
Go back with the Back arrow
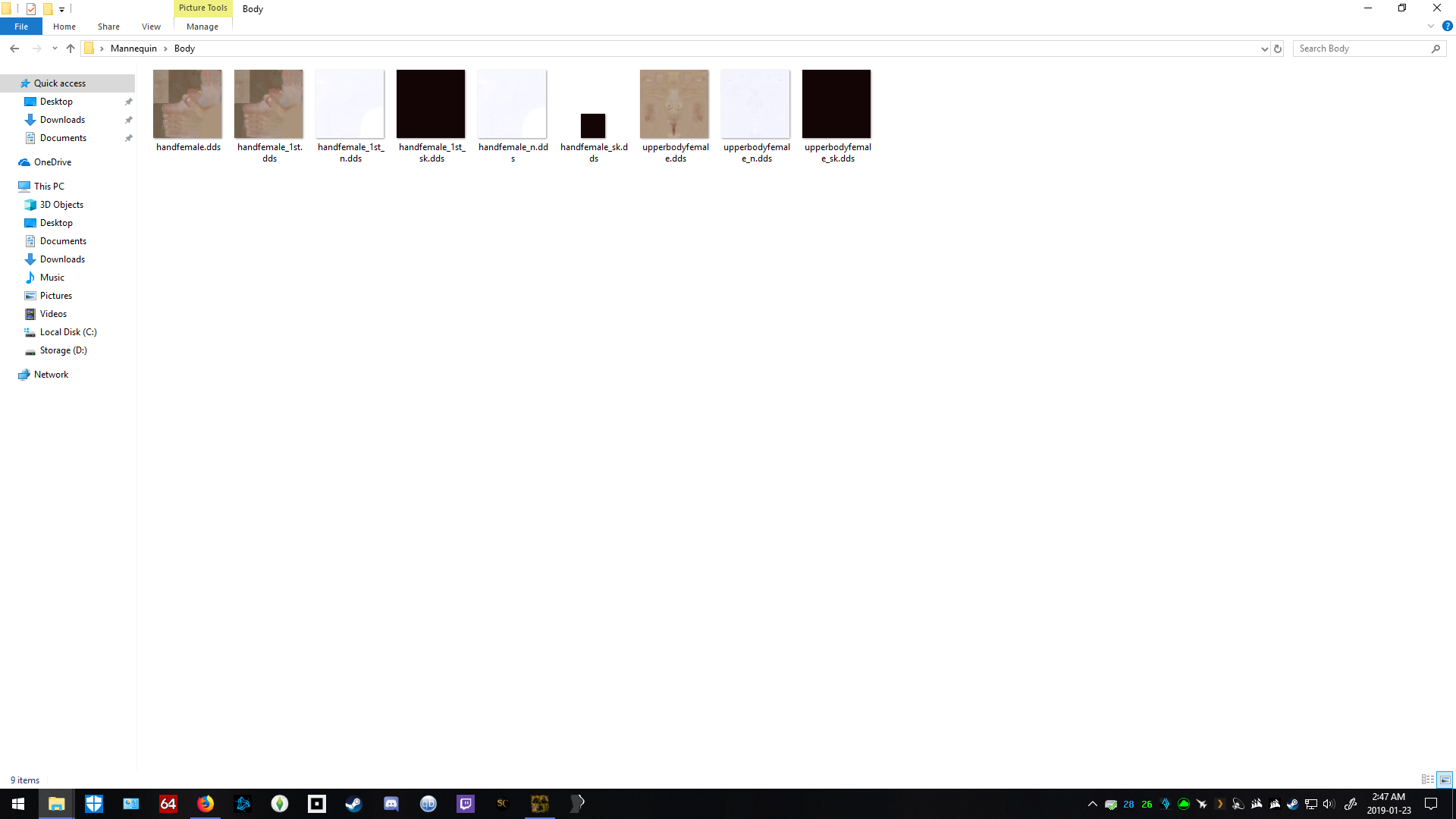[x=14, y=49]
